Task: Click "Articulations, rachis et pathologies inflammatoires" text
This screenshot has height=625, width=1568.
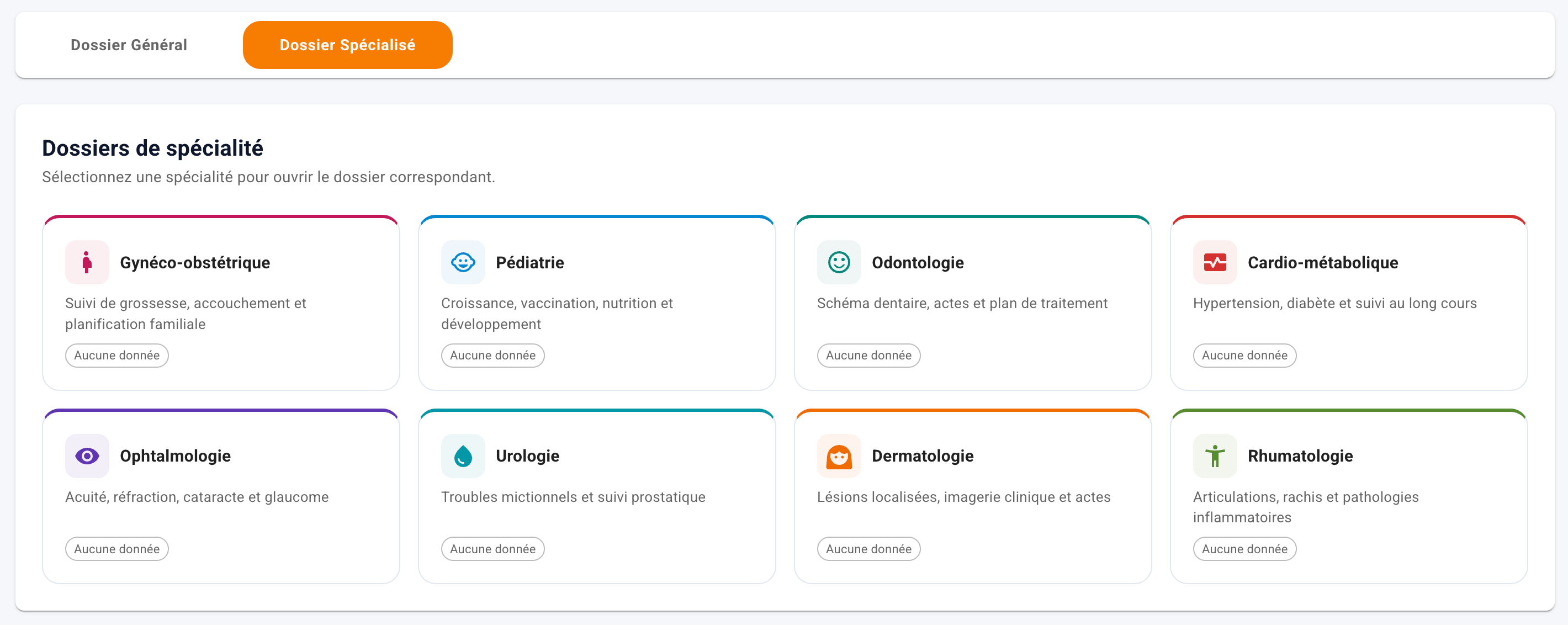Action: [x=1306, y=507]
